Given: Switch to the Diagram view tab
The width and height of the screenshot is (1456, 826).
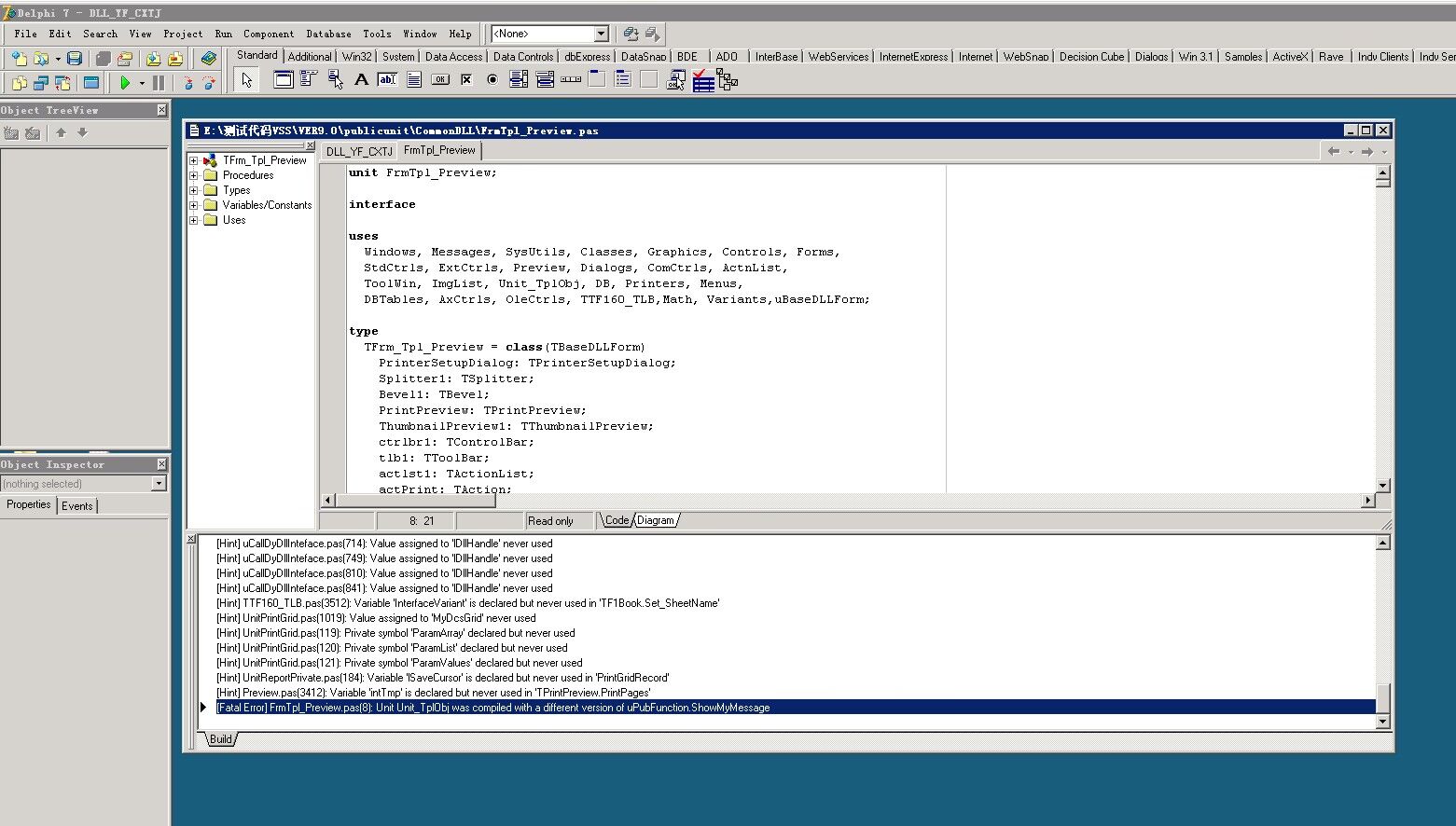Looking at the screenshot, I should (x=656, y=520).
